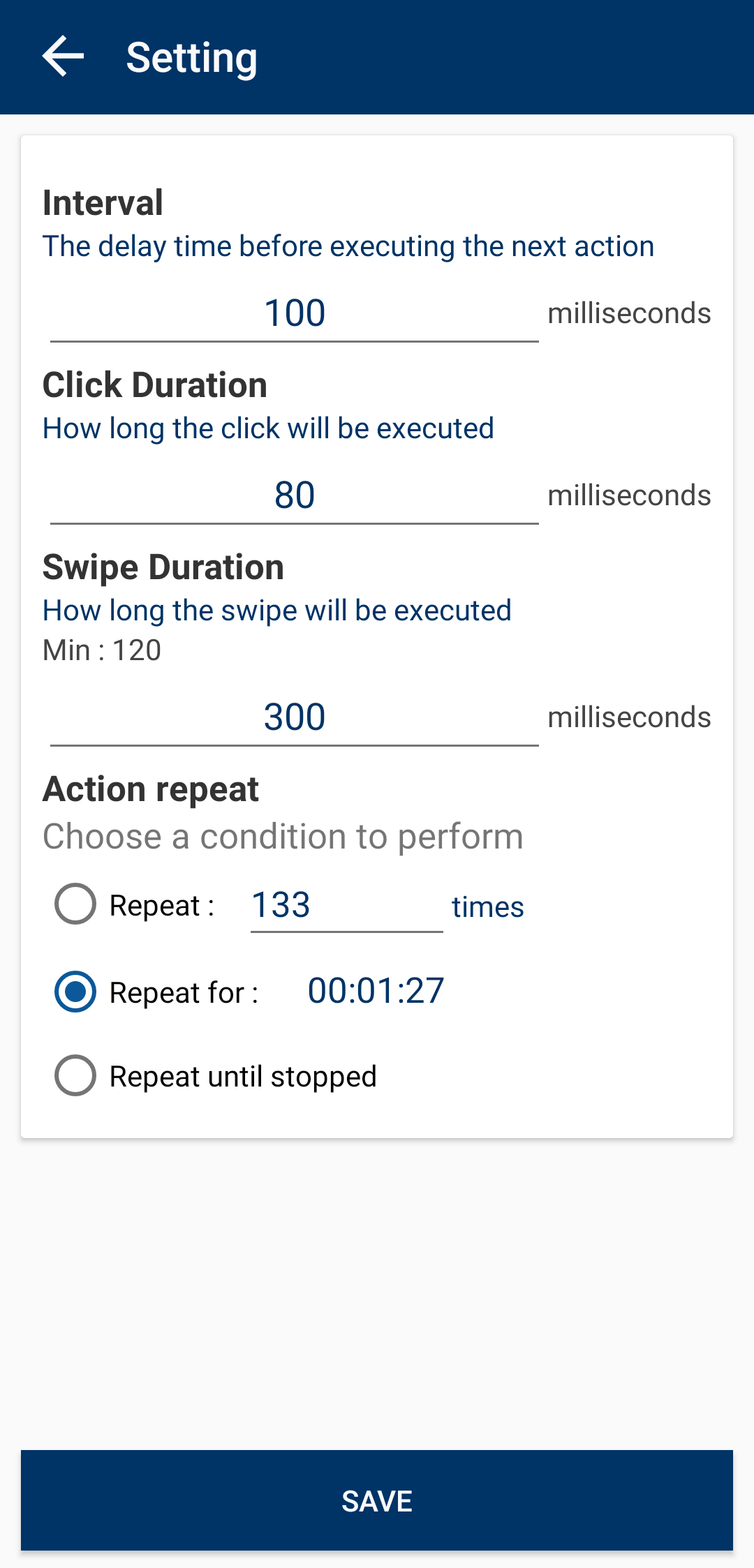Image resolution: width=754 pixels, height=1568 pixels.
Task: Click the Swipe Duration field showing 300
Action: 294,717
